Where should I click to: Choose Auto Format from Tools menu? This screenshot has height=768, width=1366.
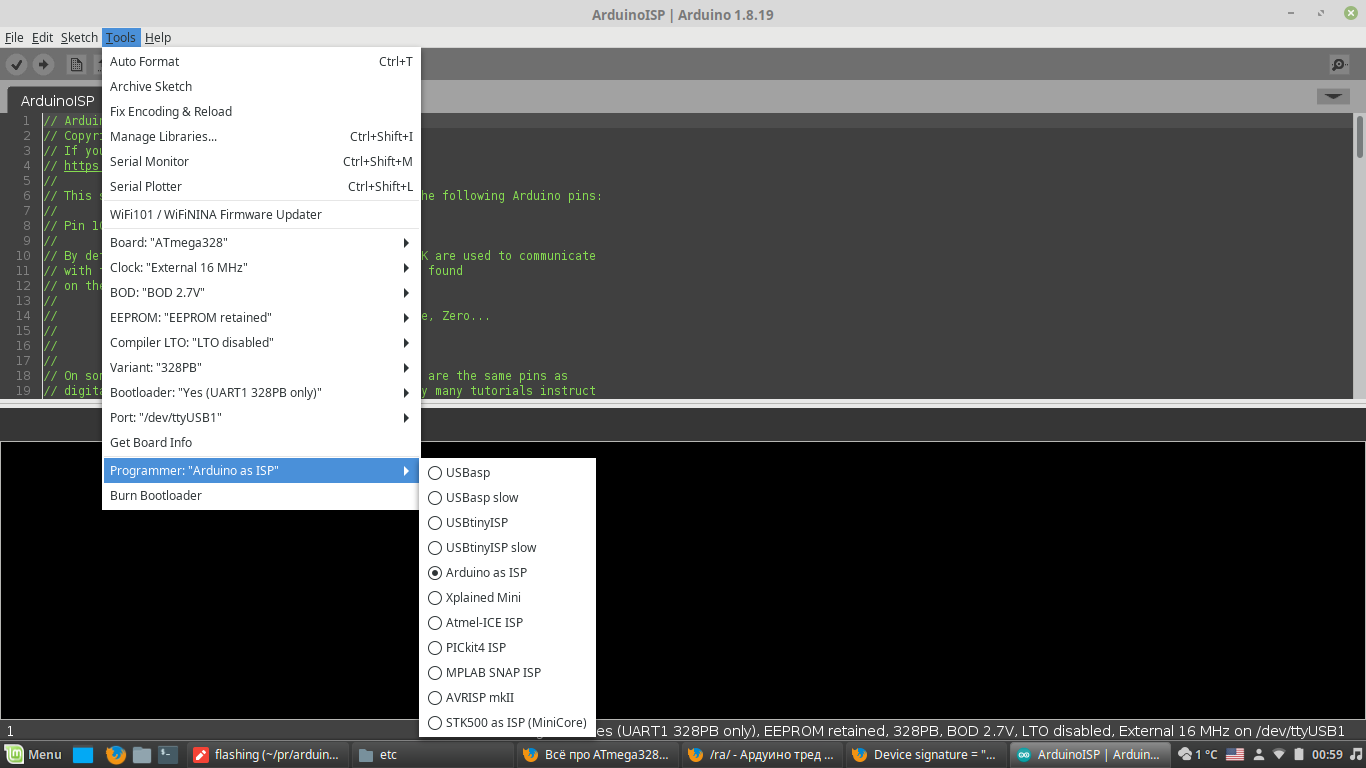coord(261,61)
